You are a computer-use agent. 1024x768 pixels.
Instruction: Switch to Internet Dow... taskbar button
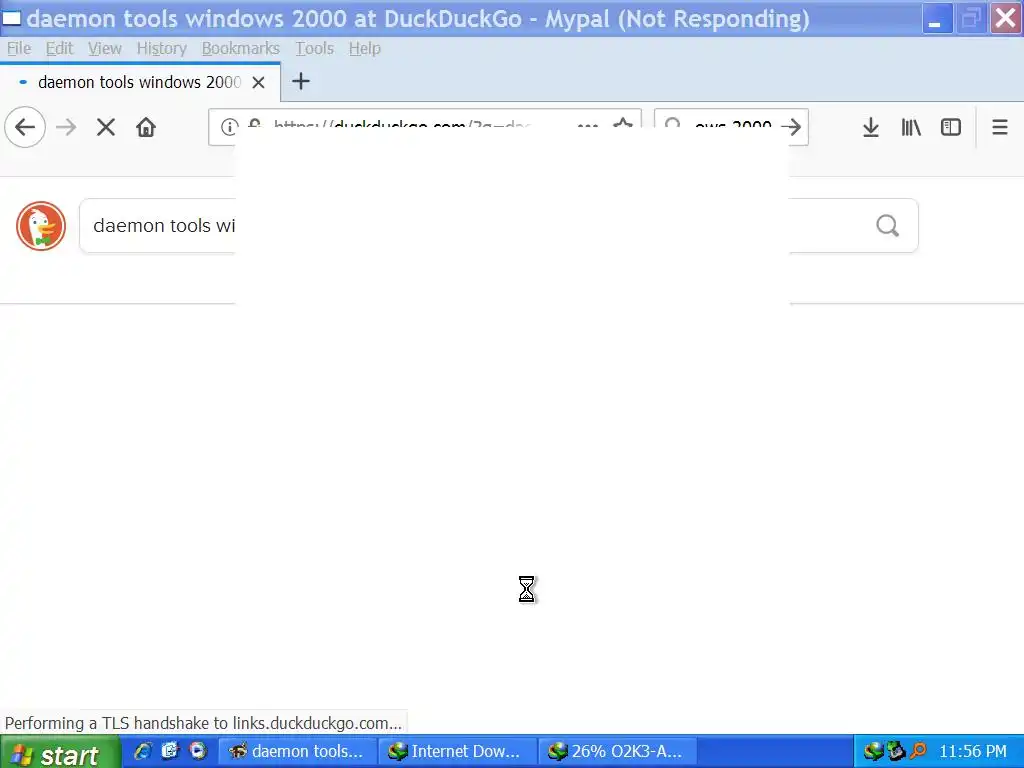456,752
